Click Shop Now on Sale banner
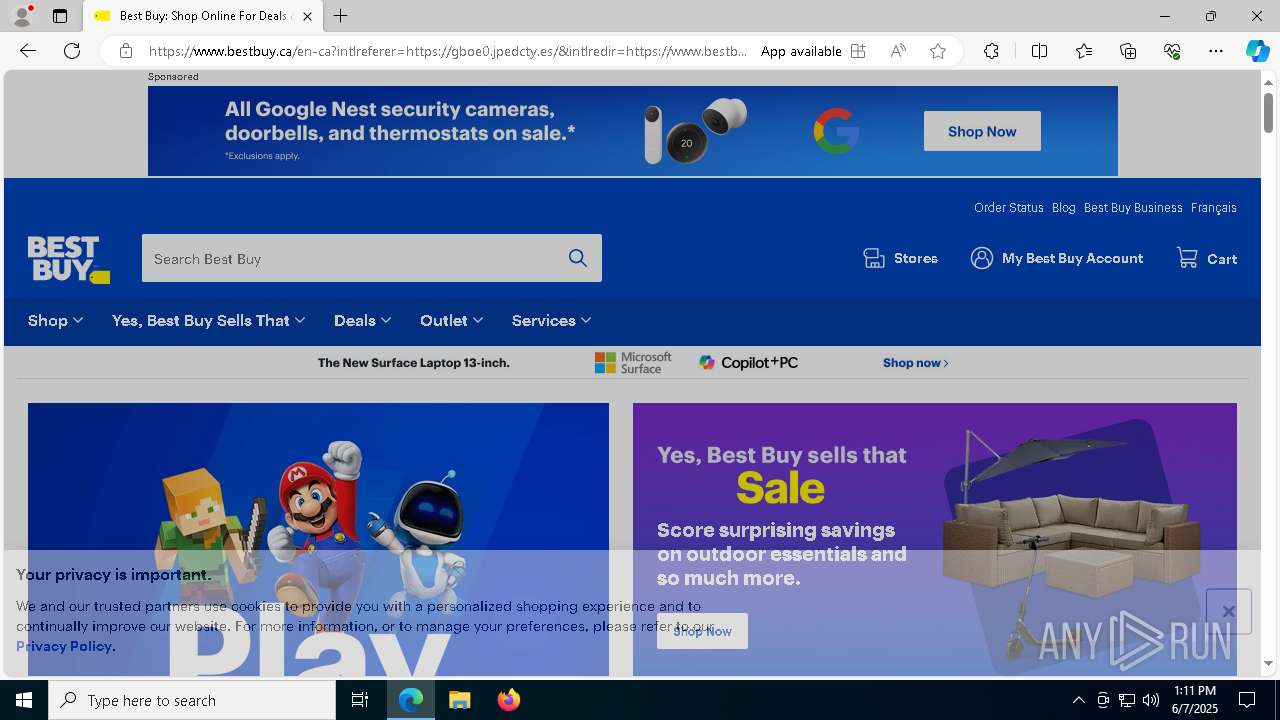Image resolution: width=1280 pixels, height=720 pixels. (702, 631)
